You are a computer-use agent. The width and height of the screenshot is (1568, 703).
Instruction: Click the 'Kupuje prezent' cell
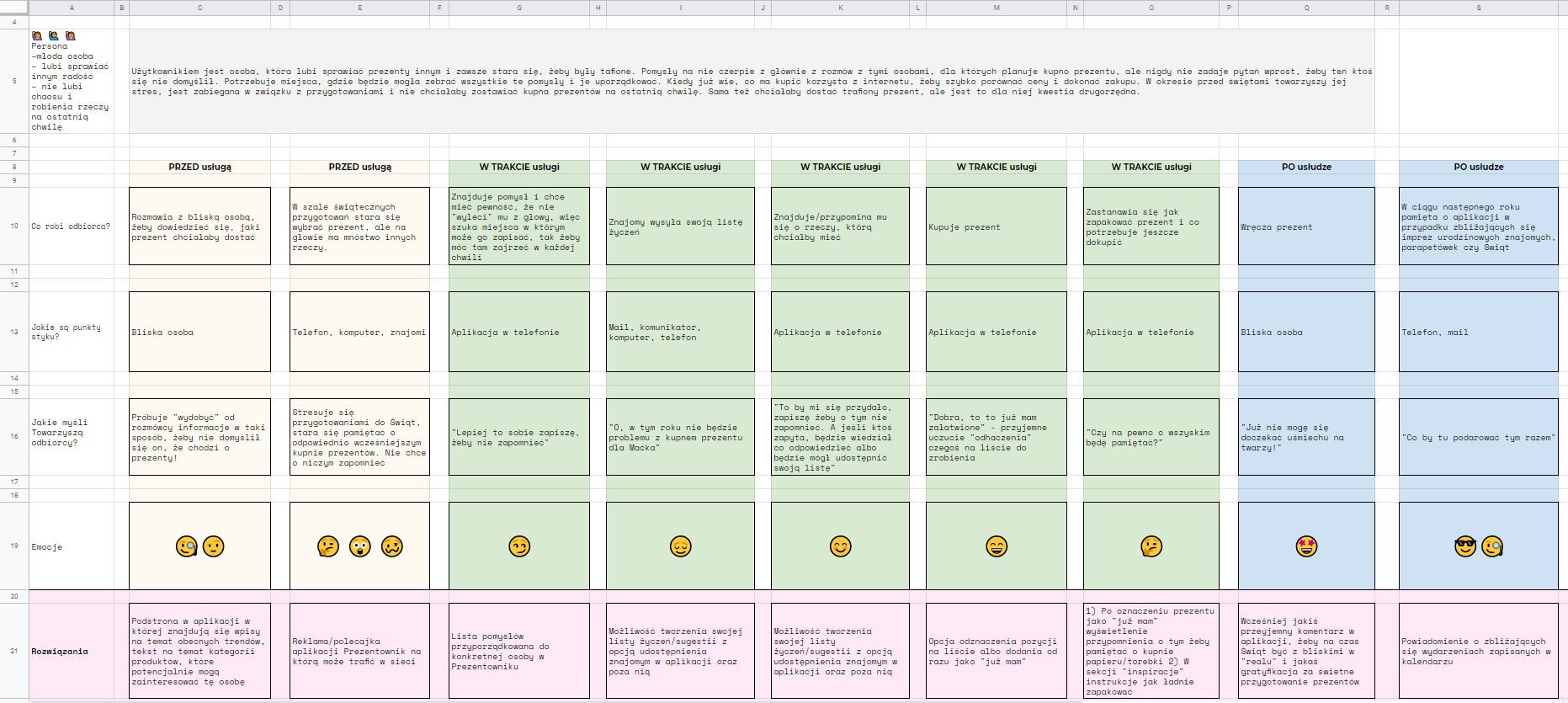click(997, 226)
